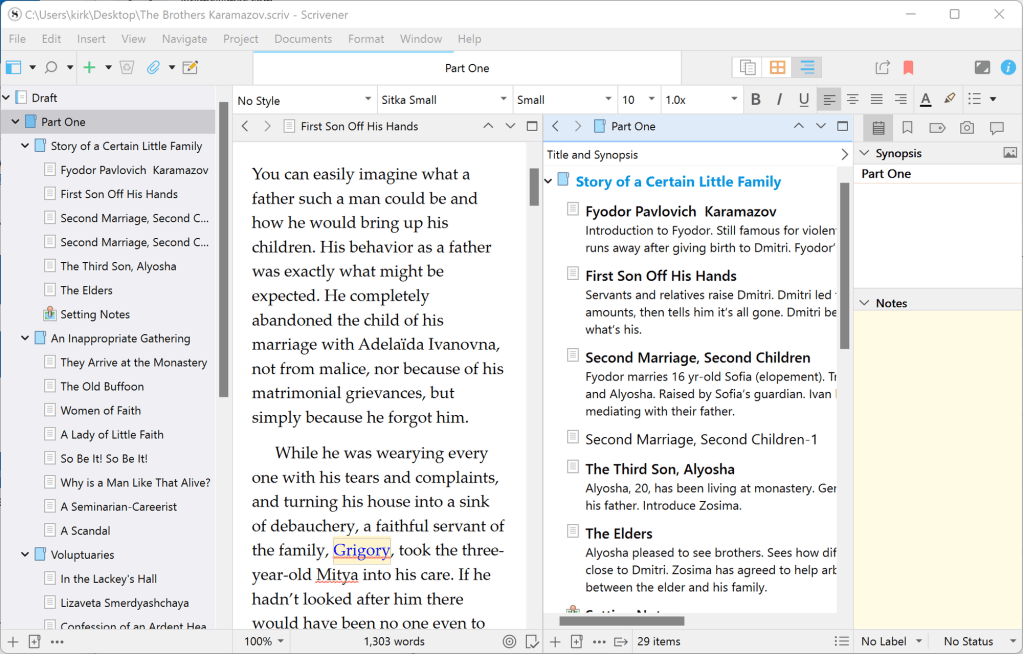Toggle italic formatting

point(780,99)
